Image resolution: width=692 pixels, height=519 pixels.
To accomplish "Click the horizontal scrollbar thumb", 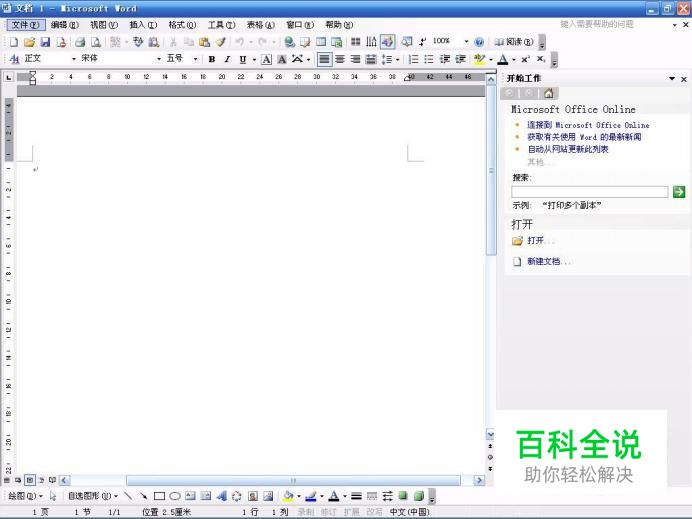I will pyautogui.click(x=293, y=480).
